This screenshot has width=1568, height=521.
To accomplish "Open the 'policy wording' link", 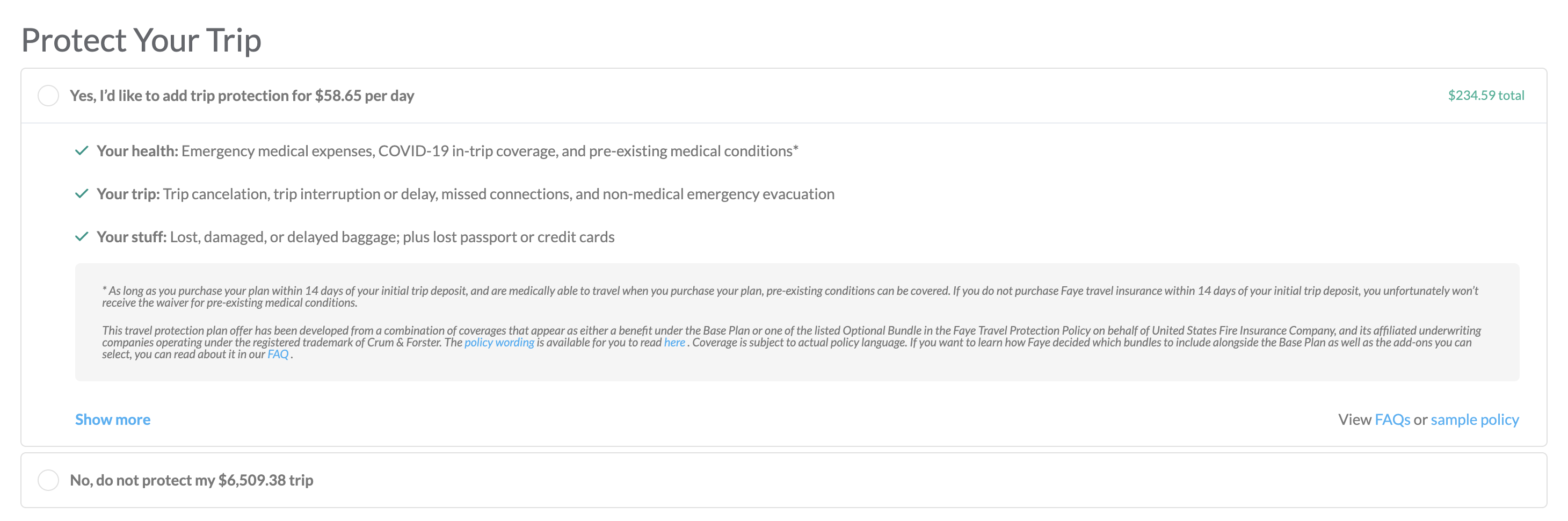I will (x=499, y=343).
